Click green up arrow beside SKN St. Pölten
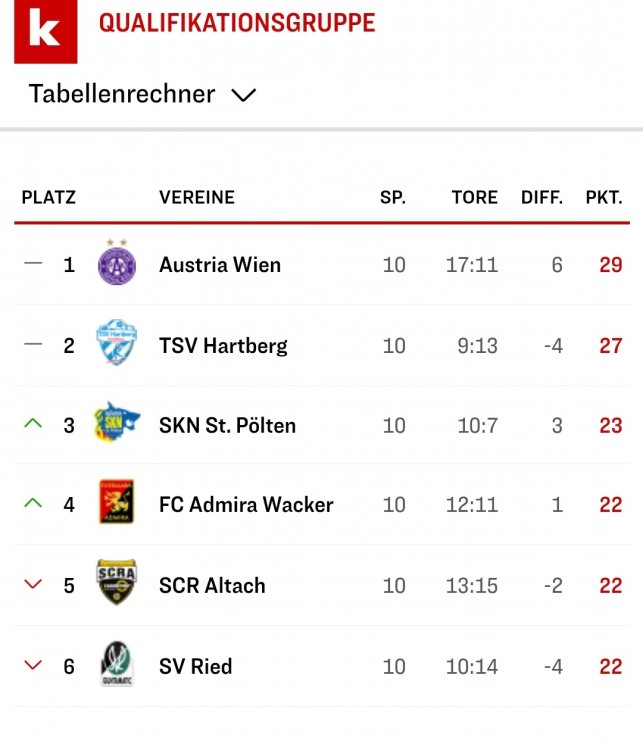 (33, 423)
